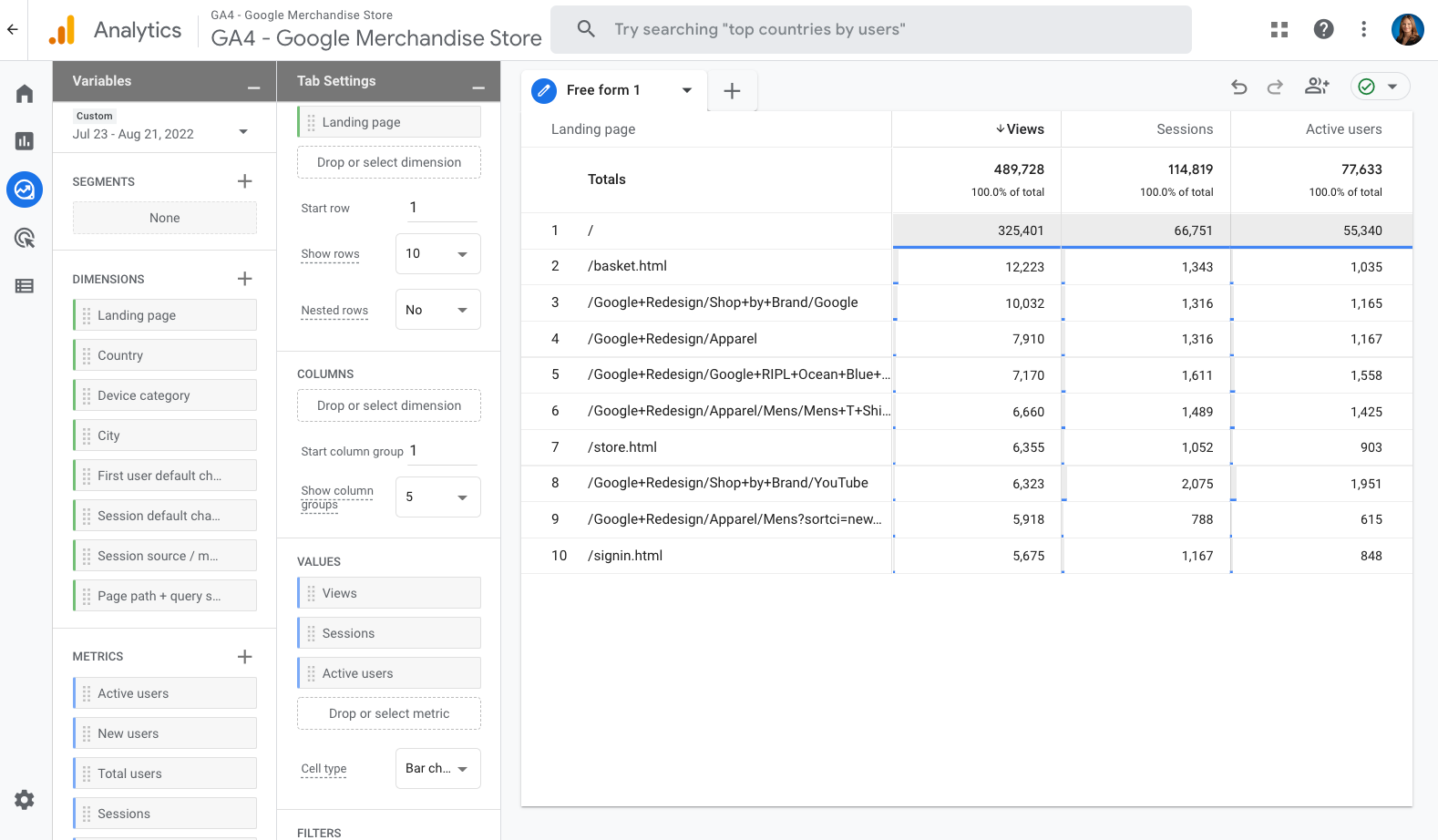Change the Show rows dropdown
The image size is (1438, 840).
click(x=437, y=254)
